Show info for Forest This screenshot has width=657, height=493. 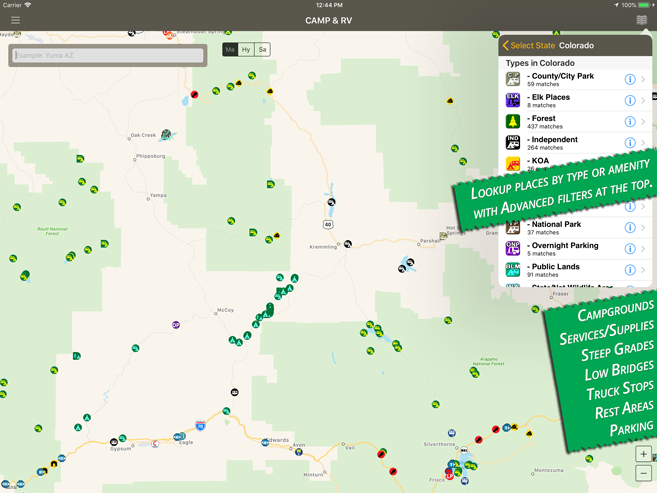click(x=630, y=121)
